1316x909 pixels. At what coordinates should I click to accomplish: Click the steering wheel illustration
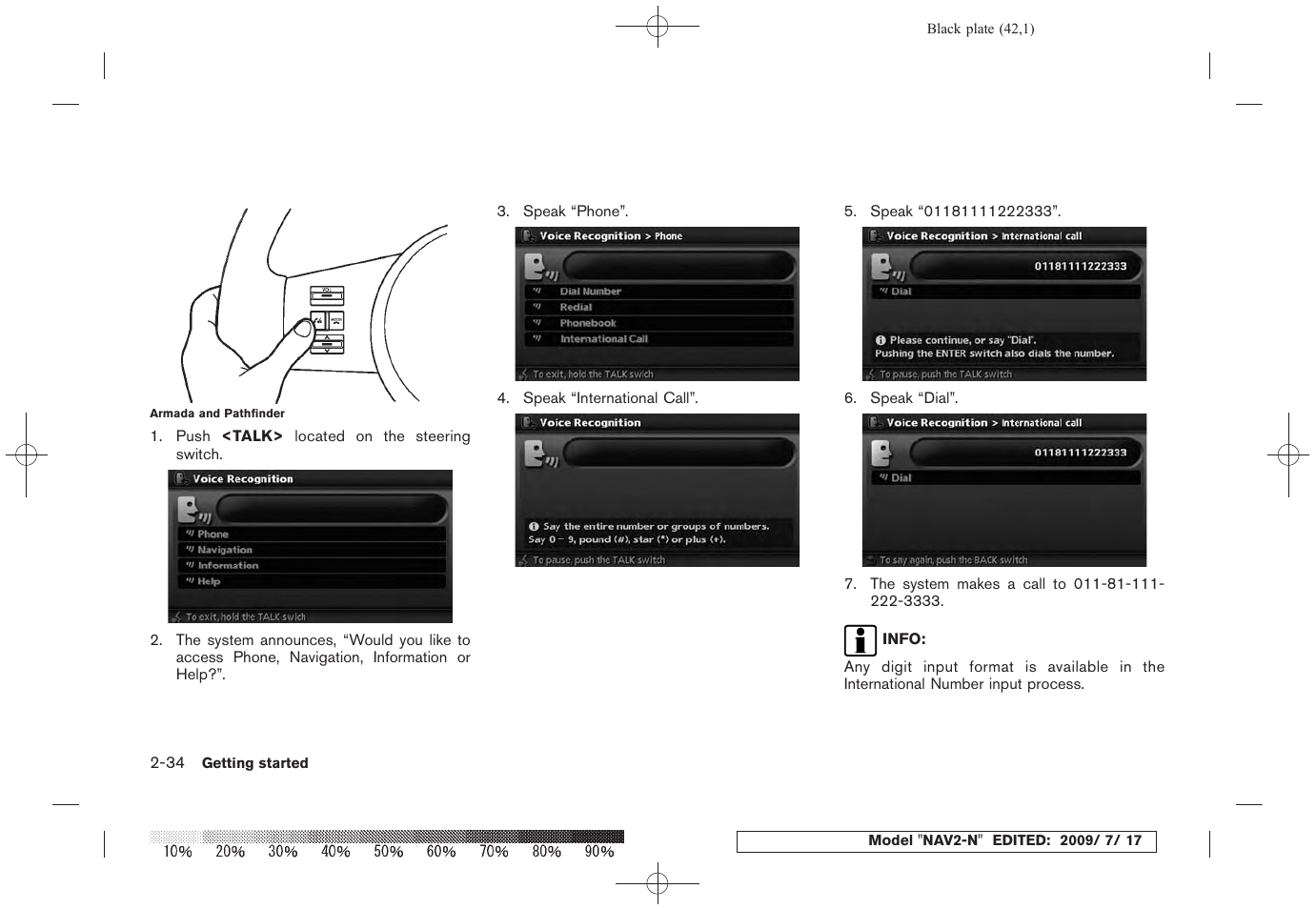click(x=314, y=306)
